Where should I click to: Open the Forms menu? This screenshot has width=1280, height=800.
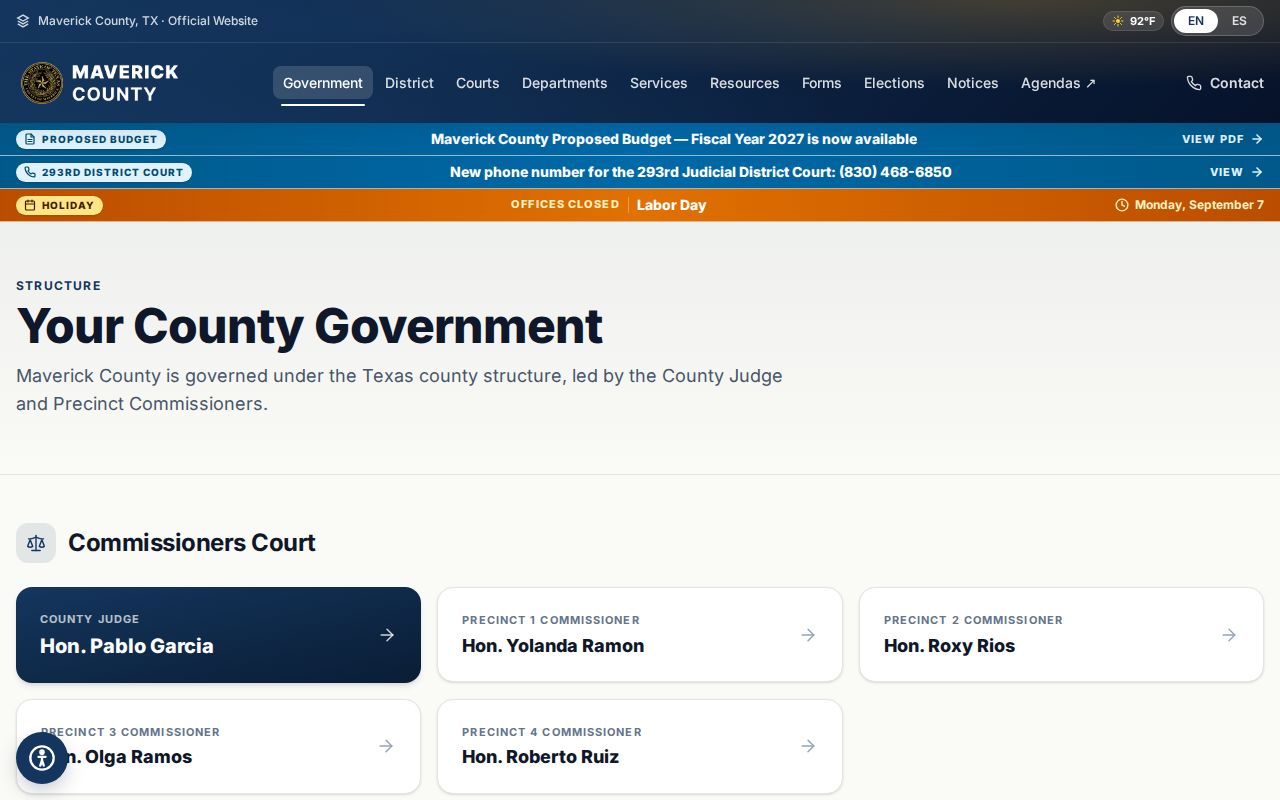click(x=822, y=83)
